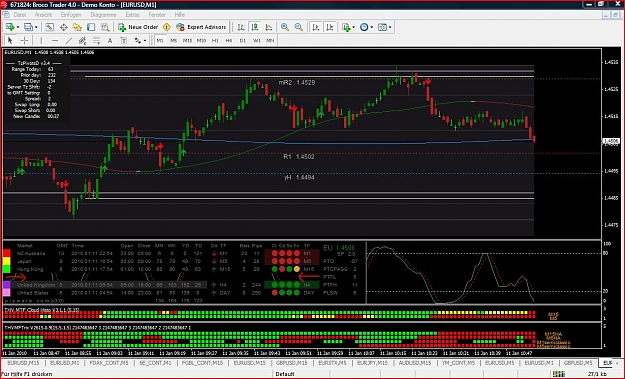Toggle chart shift from right edge
The width and height of the screenshot is (625, 379).
pyautogui.click(x=330, y=27)
